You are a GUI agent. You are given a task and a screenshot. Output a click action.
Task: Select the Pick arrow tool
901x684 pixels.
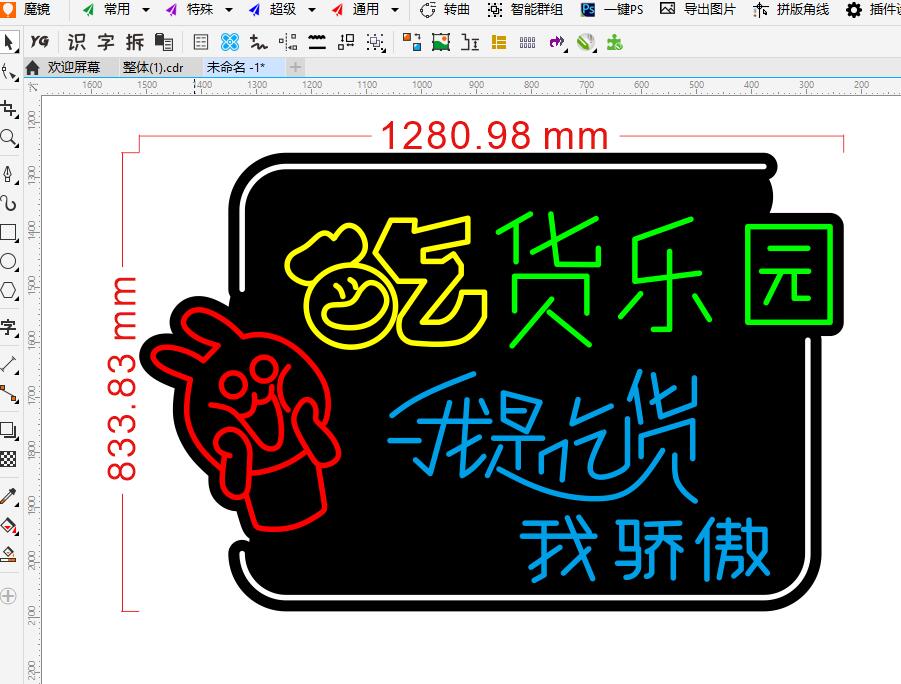pyautogui.click(x=9, y=43)
